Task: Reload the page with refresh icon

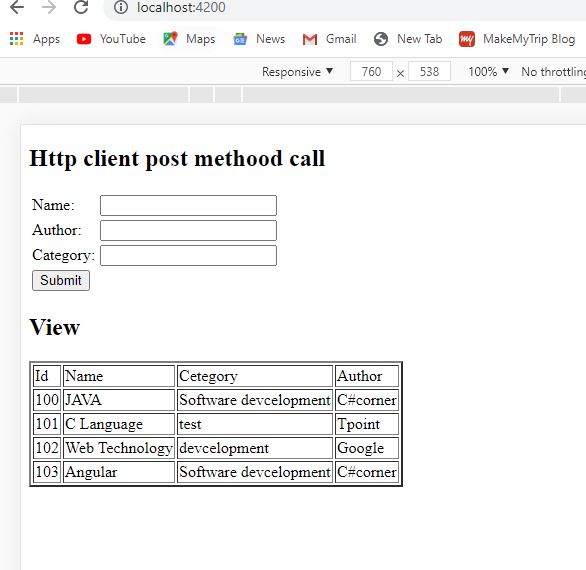Action: tap(81, 7)
